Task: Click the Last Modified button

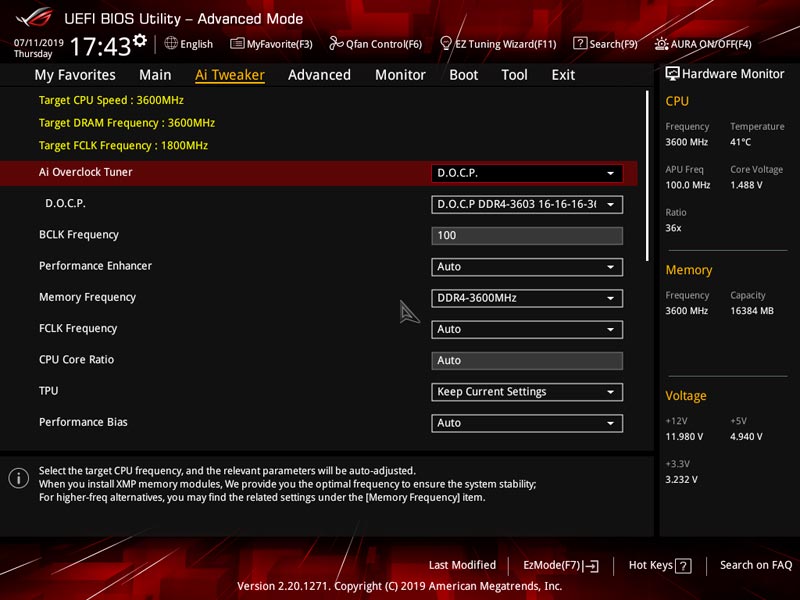Action: (462, 565)
